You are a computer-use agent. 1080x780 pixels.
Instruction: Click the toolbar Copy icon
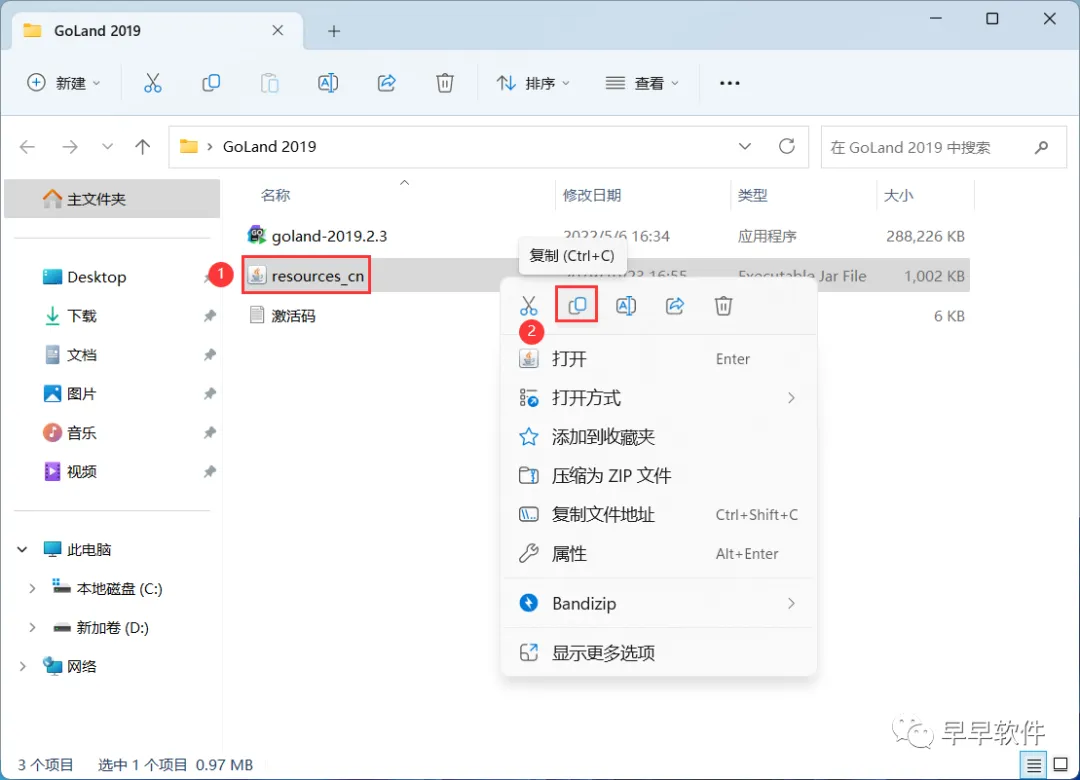[211, 83]
